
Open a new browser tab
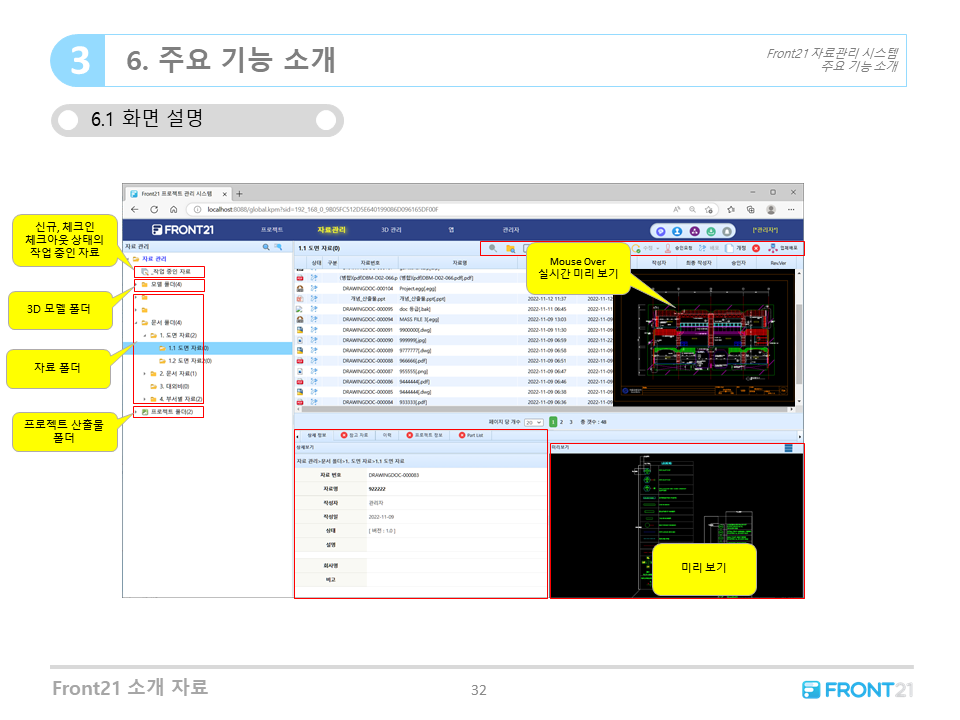pos(239,194)
